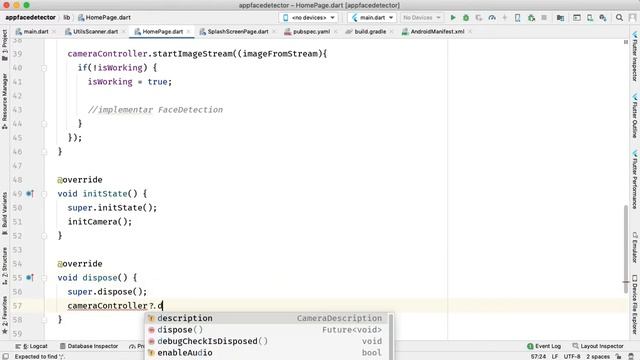Click the editor vertical scrollbar thumb
This screenshot has width=640, height=360.
point(626,248)
